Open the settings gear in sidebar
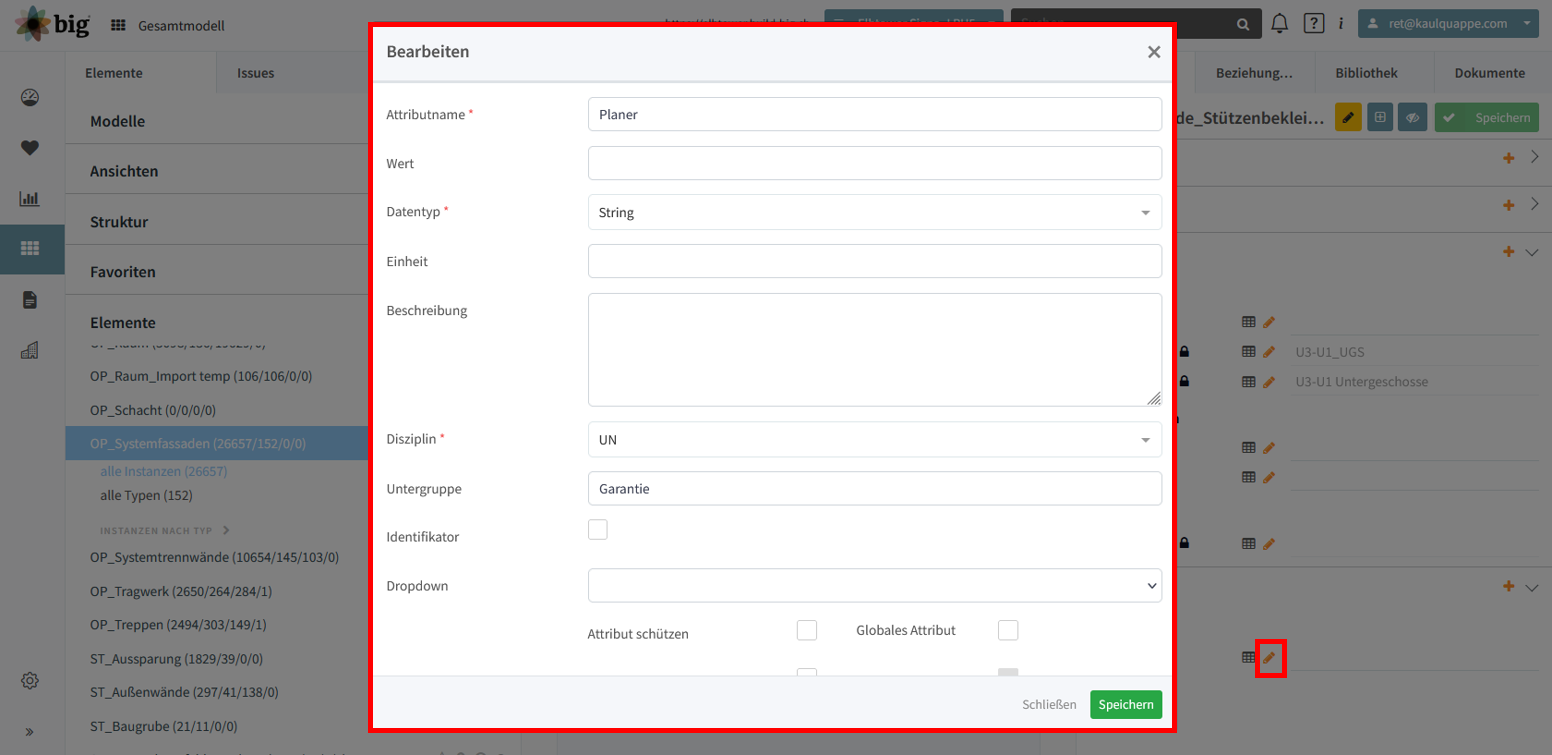The width and height of the screenshot is (1552, 755). 30,681
